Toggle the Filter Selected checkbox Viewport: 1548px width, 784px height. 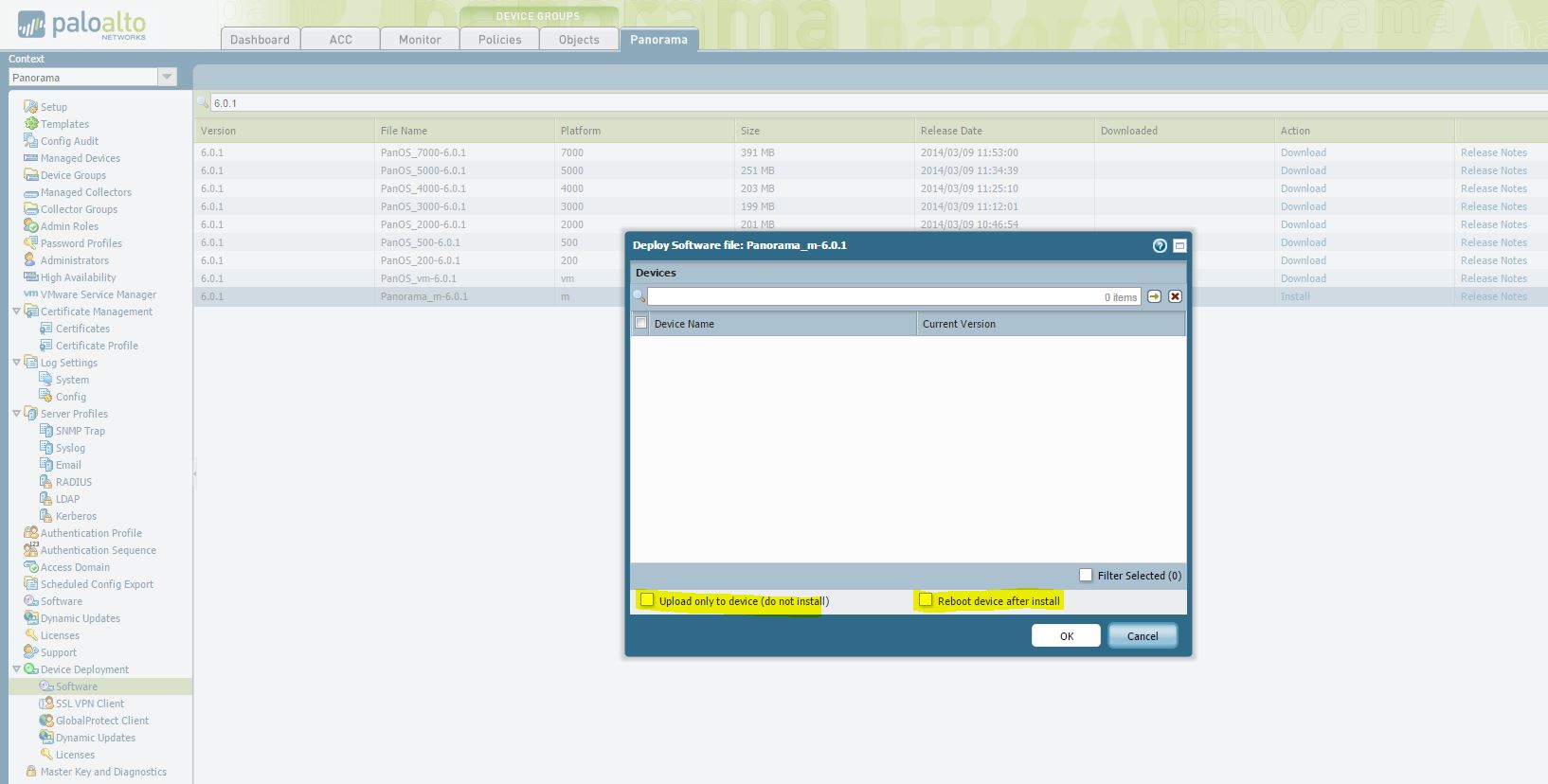(1086, 576)
